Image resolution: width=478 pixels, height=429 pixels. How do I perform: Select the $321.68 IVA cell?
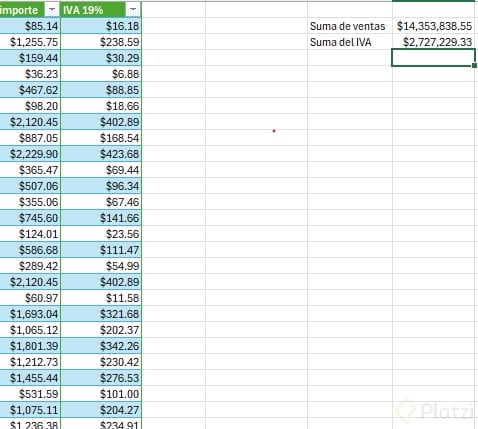(101, 314)
